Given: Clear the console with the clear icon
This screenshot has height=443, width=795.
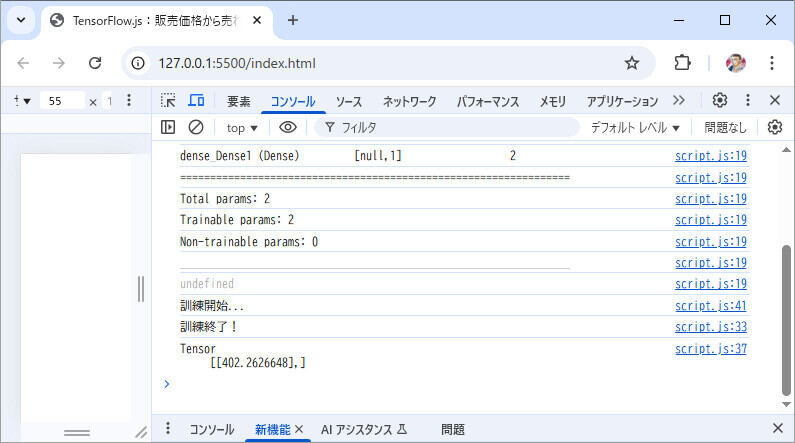Looking at the screenshot, I should click(196, 127).
